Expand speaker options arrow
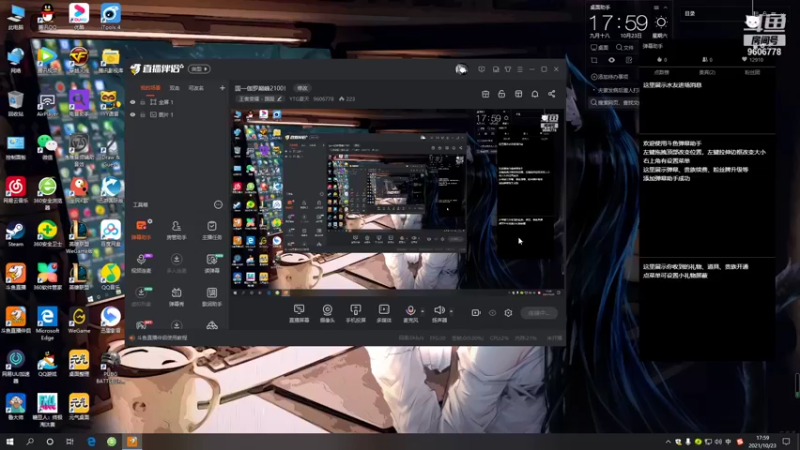The height and width of the screenshot is (450, 800). coord(451,311)
